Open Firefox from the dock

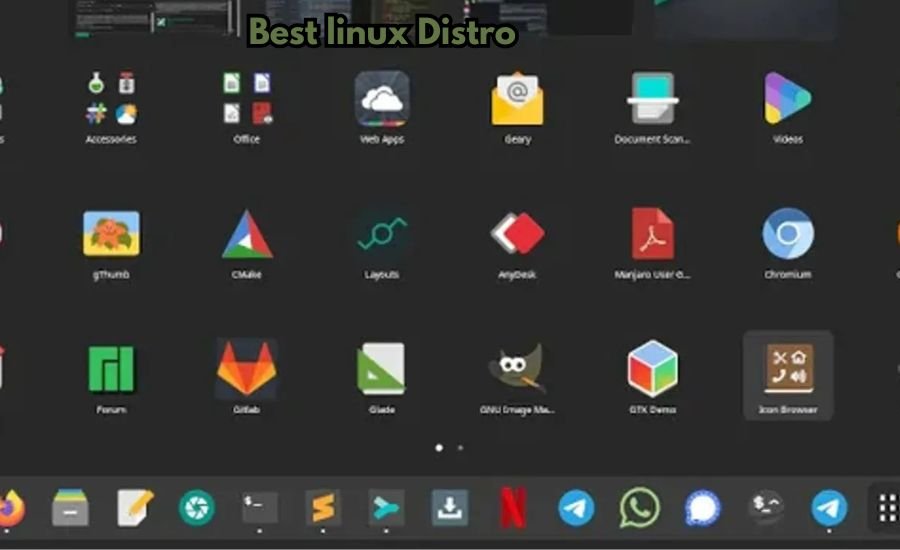11,508
